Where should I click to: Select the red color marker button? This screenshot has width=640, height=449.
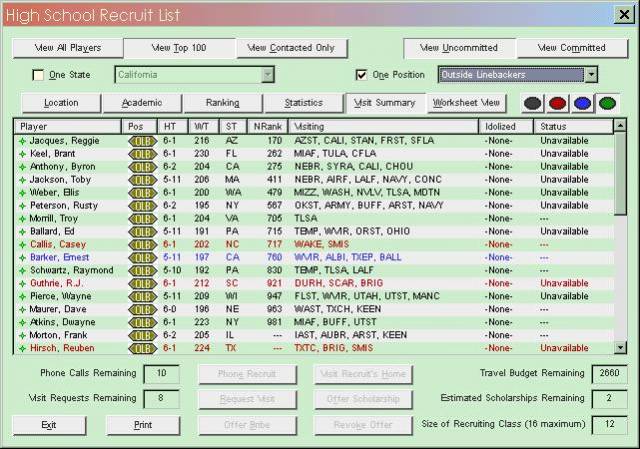point(558,103)
